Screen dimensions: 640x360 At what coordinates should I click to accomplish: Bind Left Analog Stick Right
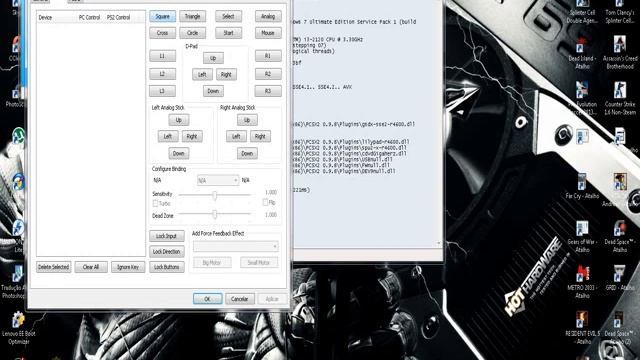pos(192,136)
